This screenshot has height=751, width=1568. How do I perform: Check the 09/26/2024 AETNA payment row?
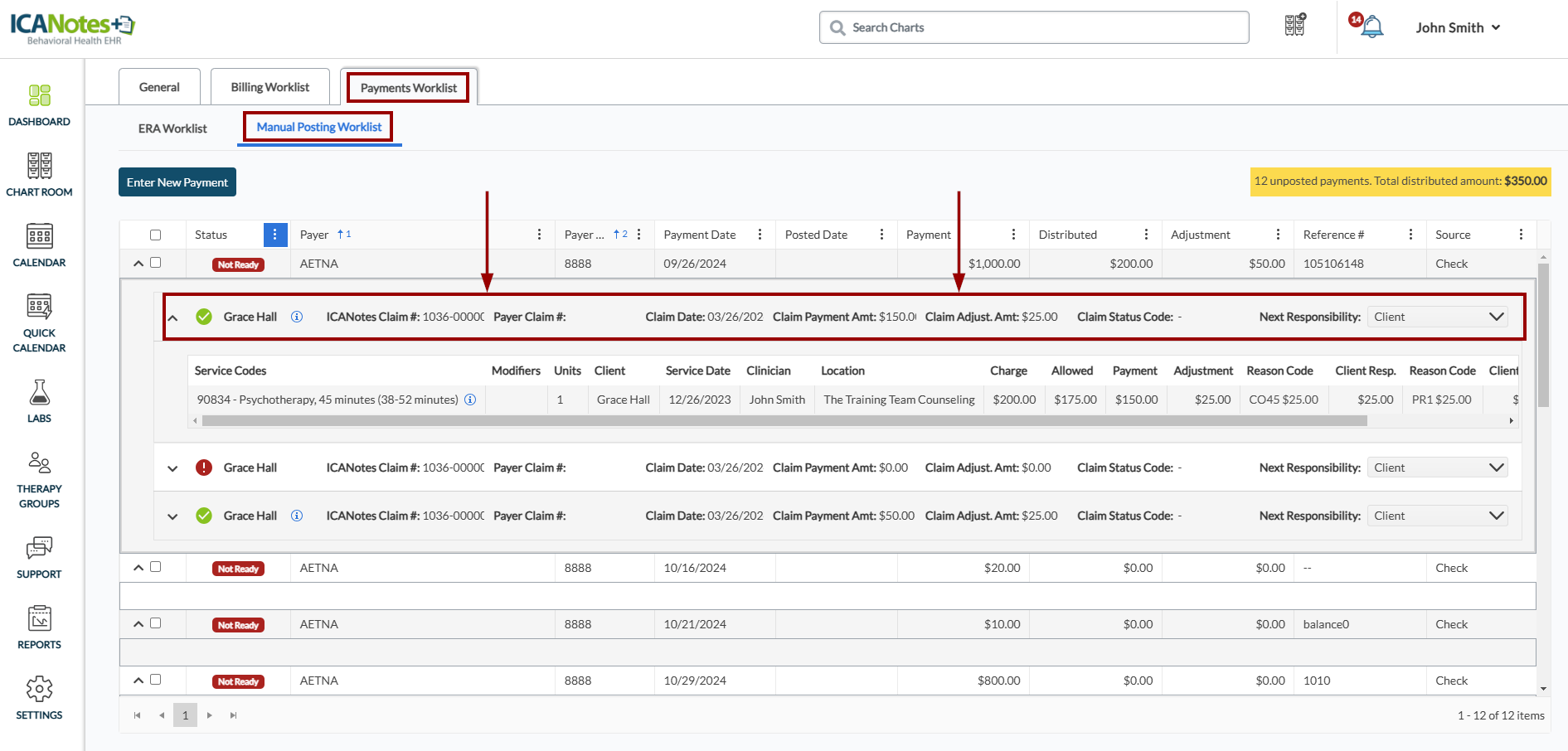click(155, 263)
